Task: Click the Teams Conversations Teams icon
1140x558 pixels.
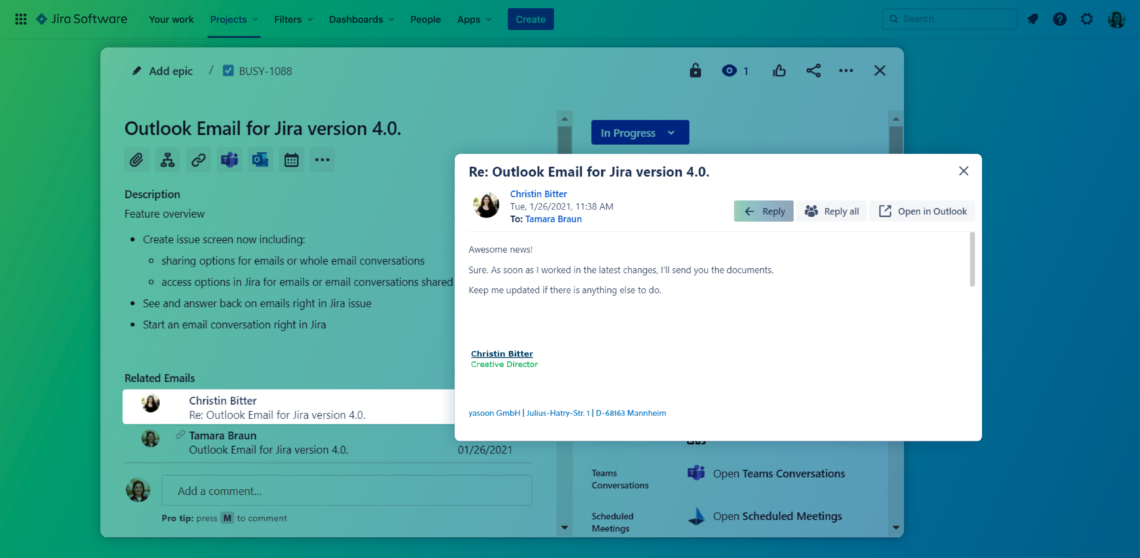Action: [x=696, y=473]
